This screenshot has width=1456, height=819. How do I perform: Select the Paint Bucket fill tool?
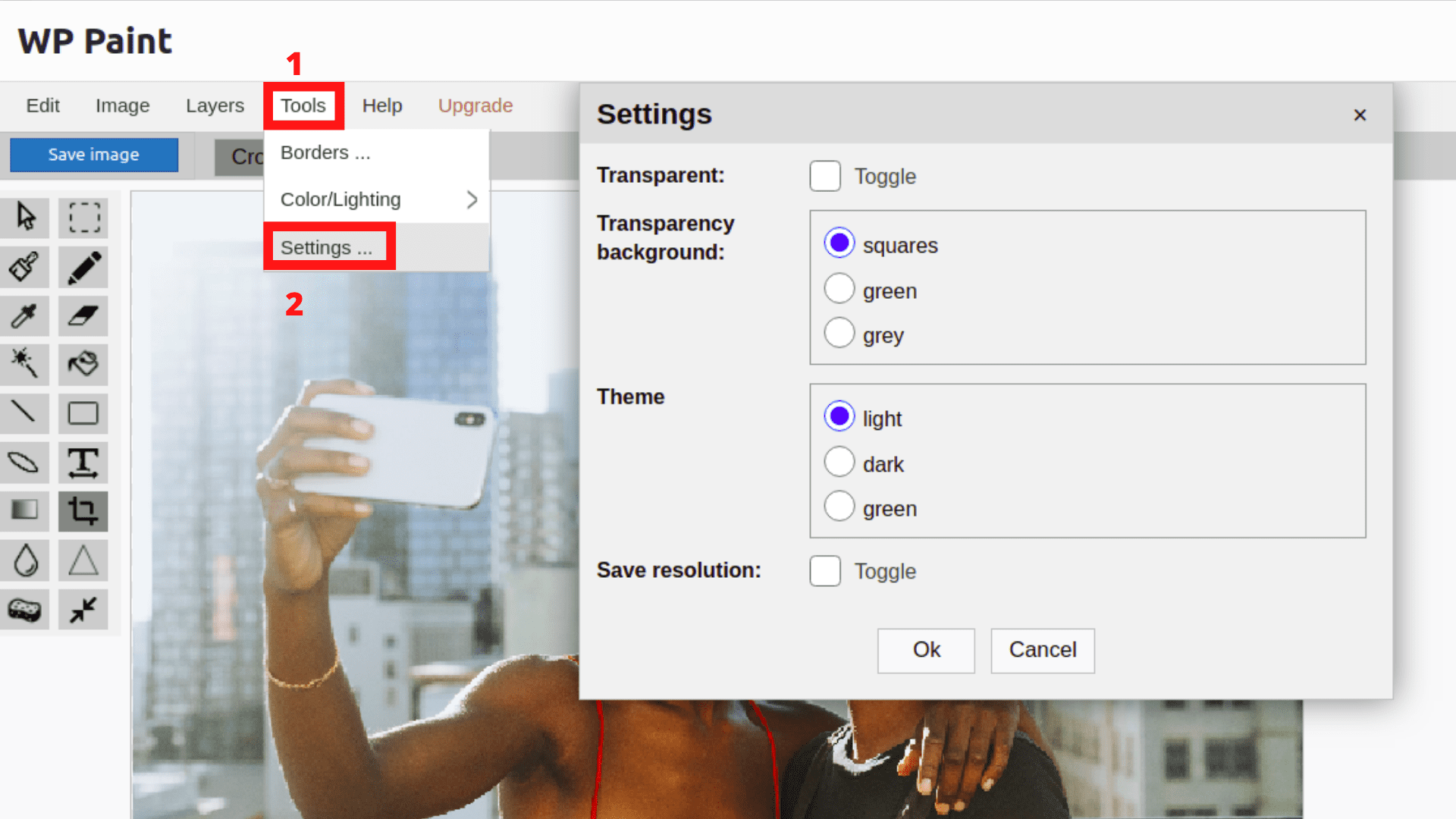point(83,365)
